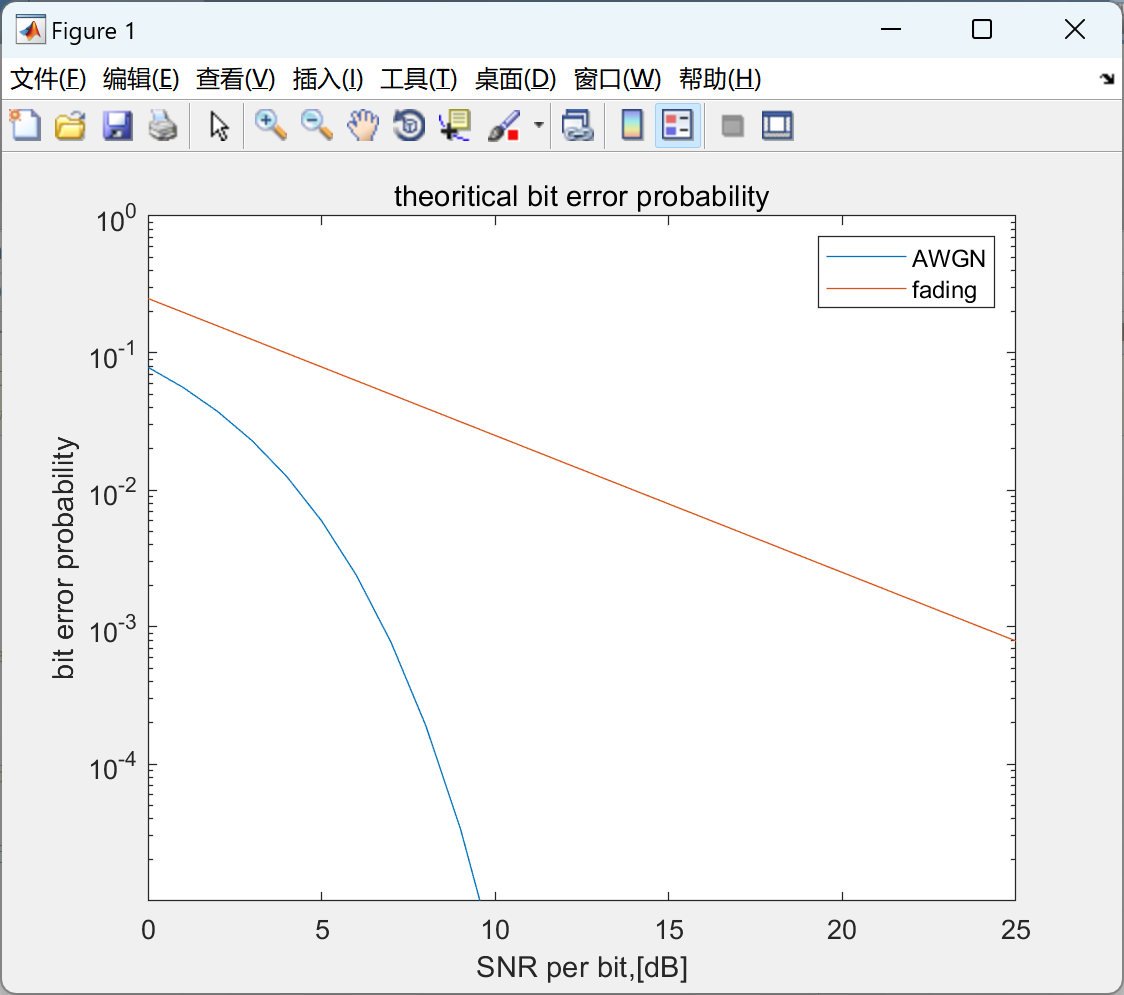
Task: Select the Edit Plot arrow tool
Action: [x=219, y=125]
